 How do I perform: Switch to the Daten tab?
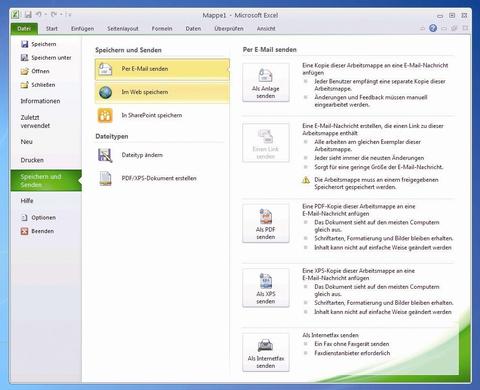click(193, 29)
